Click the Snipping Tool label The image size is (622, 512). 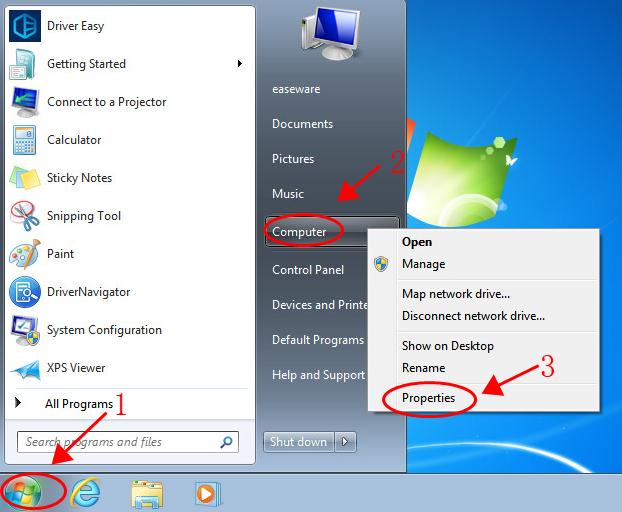(84, 216)
